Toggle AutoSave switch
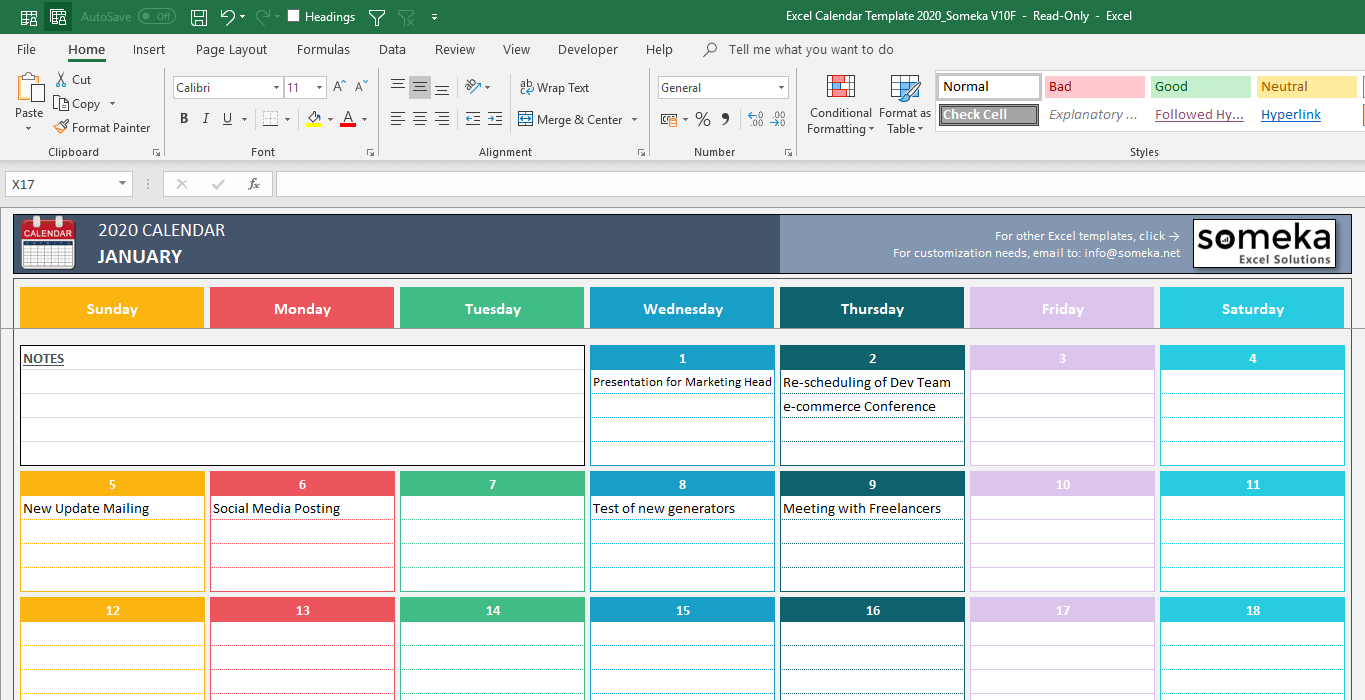 (x=156, y=17)
